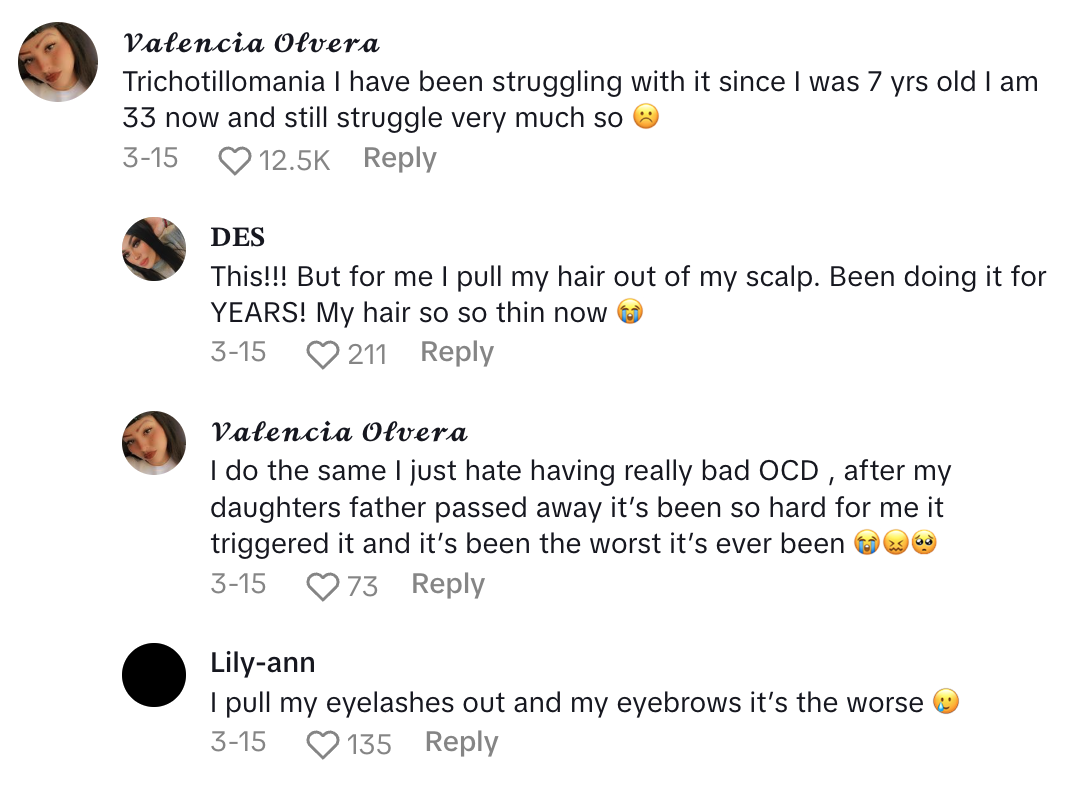Click Reply under Lily-ann's comment
The width and height of the screenshot is (1092, 788).
pyautogui.click(x=460, y=741)
